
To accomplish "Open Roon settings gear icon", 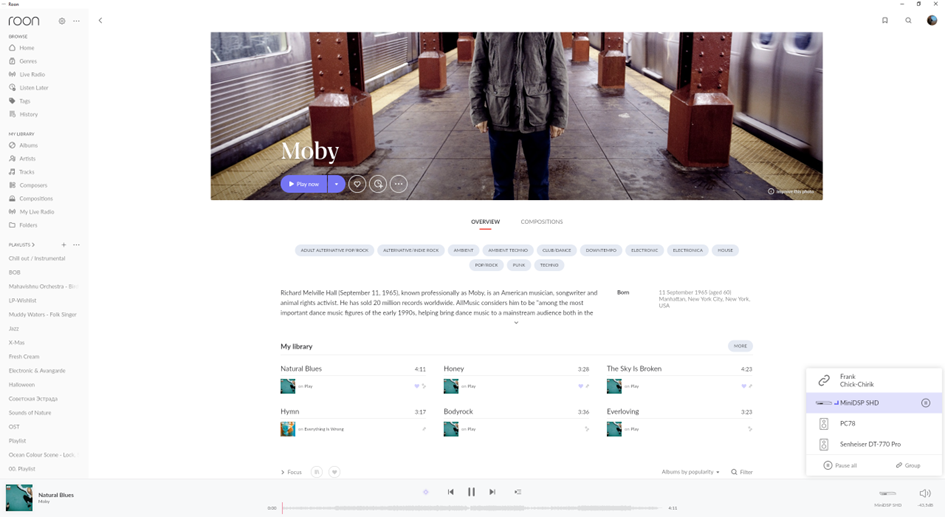I will click(x=61, y=20).
